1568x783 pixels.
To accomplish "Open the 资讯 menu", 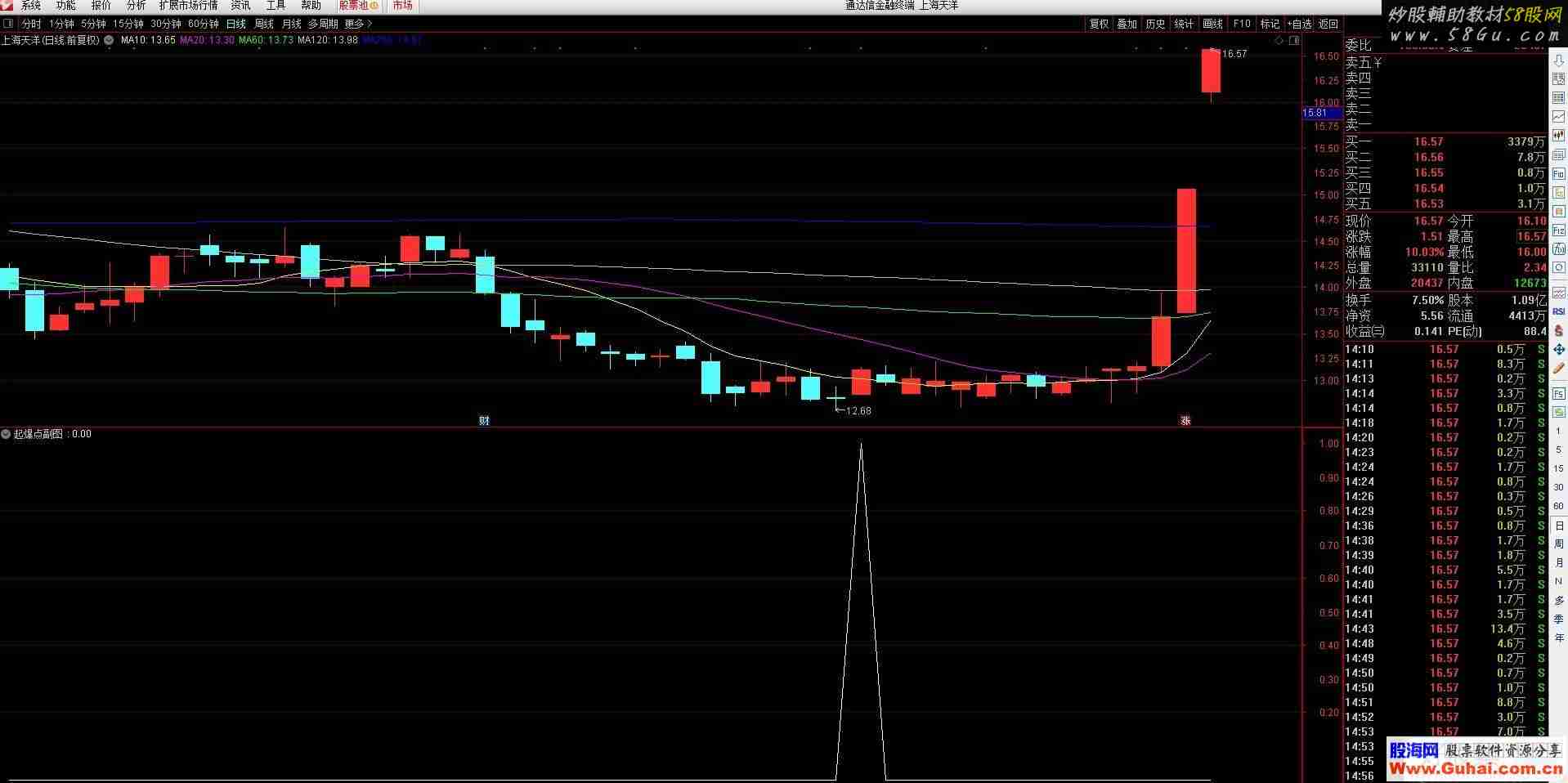I will point(241,6).
